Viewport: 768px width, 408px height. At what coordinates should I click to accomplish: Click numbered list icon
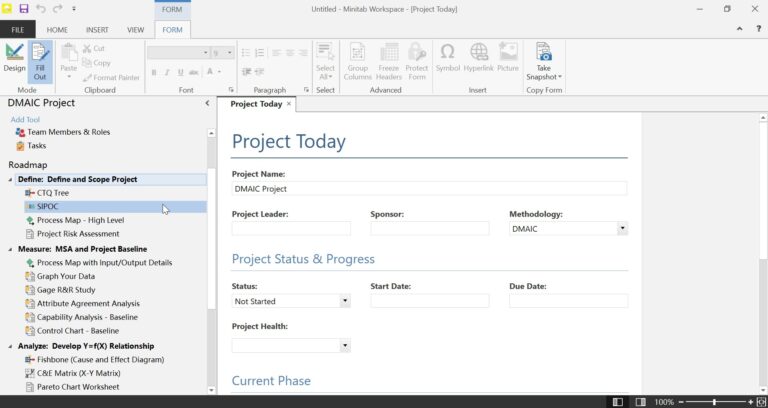260,53
